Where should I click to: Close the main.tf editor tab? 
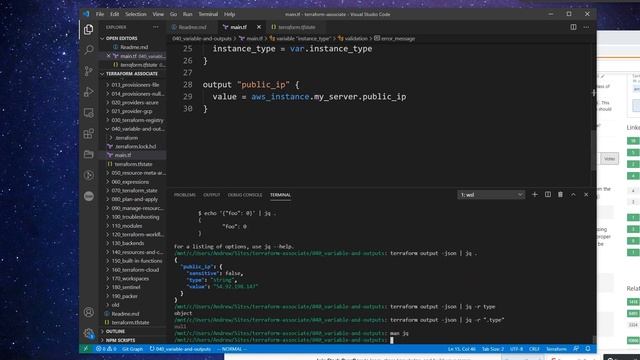[x=259, y=27]
